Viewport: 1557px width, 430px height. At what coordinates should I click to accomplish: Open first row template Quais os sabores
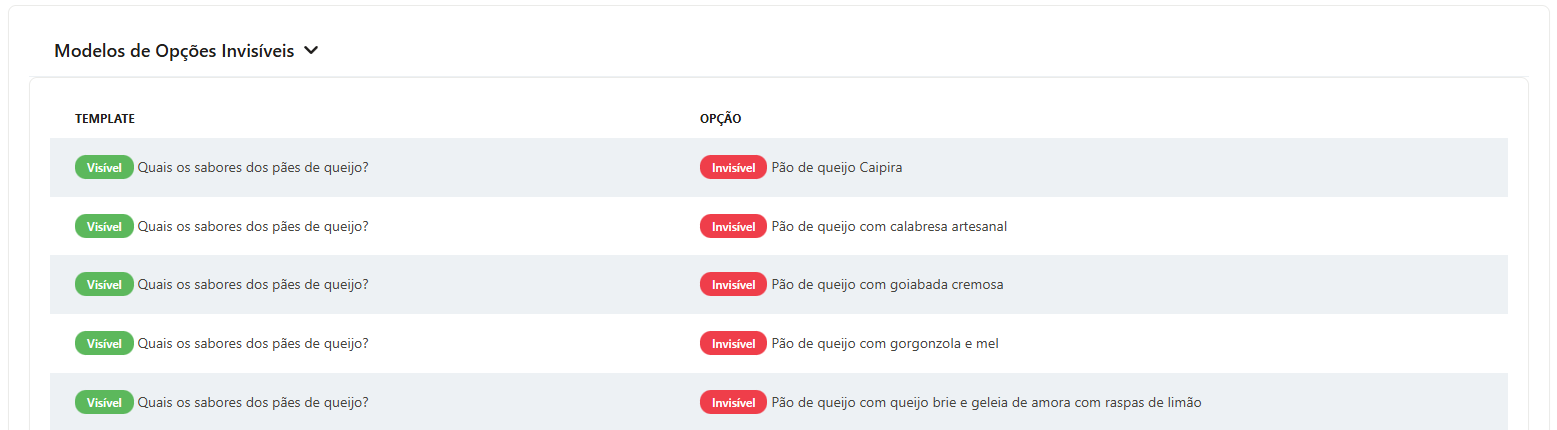[253, 168]
